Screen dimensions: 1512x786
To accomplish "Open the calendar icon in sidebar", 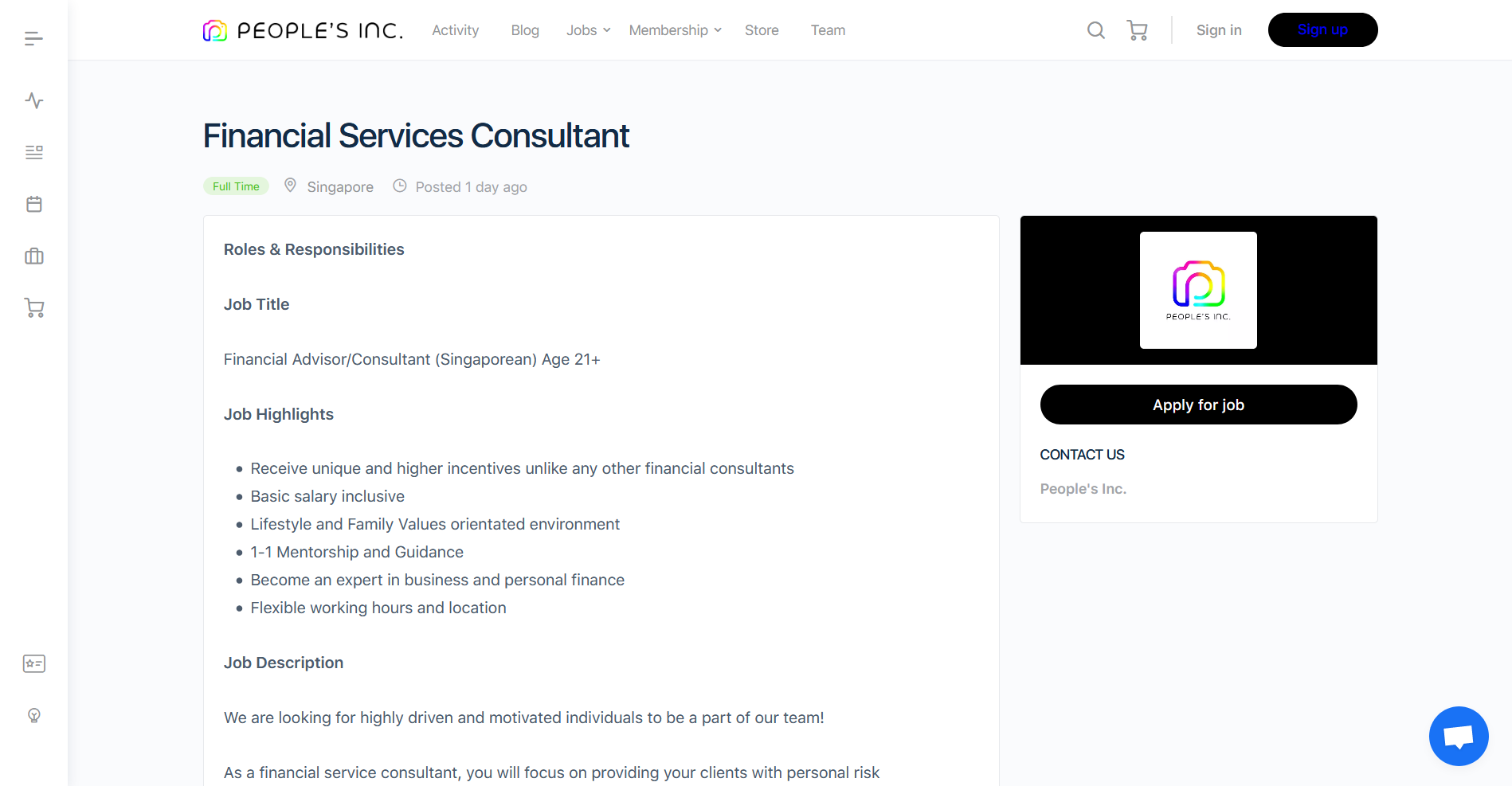I will (x=33, y=204).
